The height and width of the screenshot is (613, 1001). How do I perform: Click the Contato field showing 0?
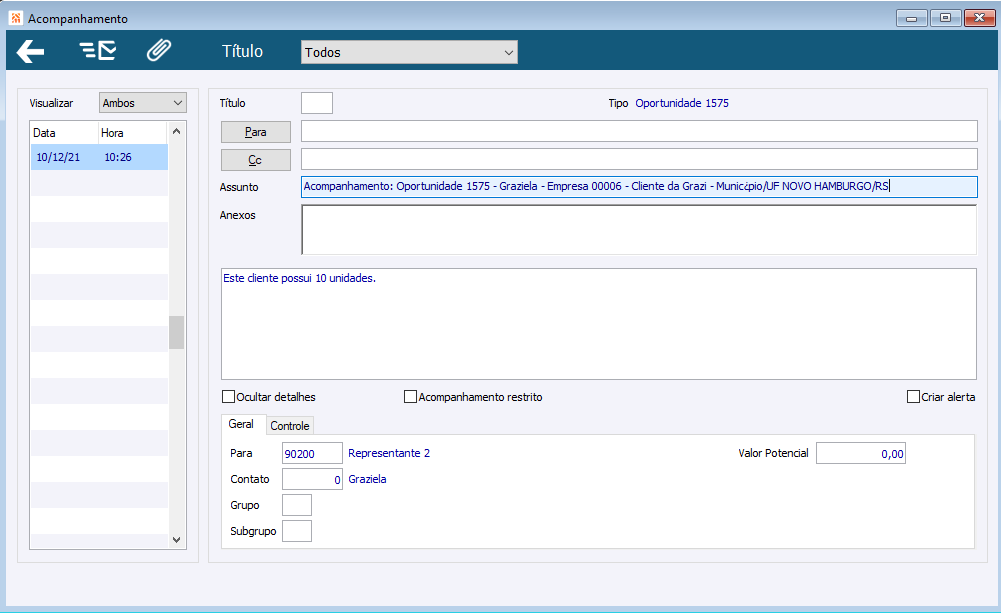pyautogui.click(x=312, y=479)
